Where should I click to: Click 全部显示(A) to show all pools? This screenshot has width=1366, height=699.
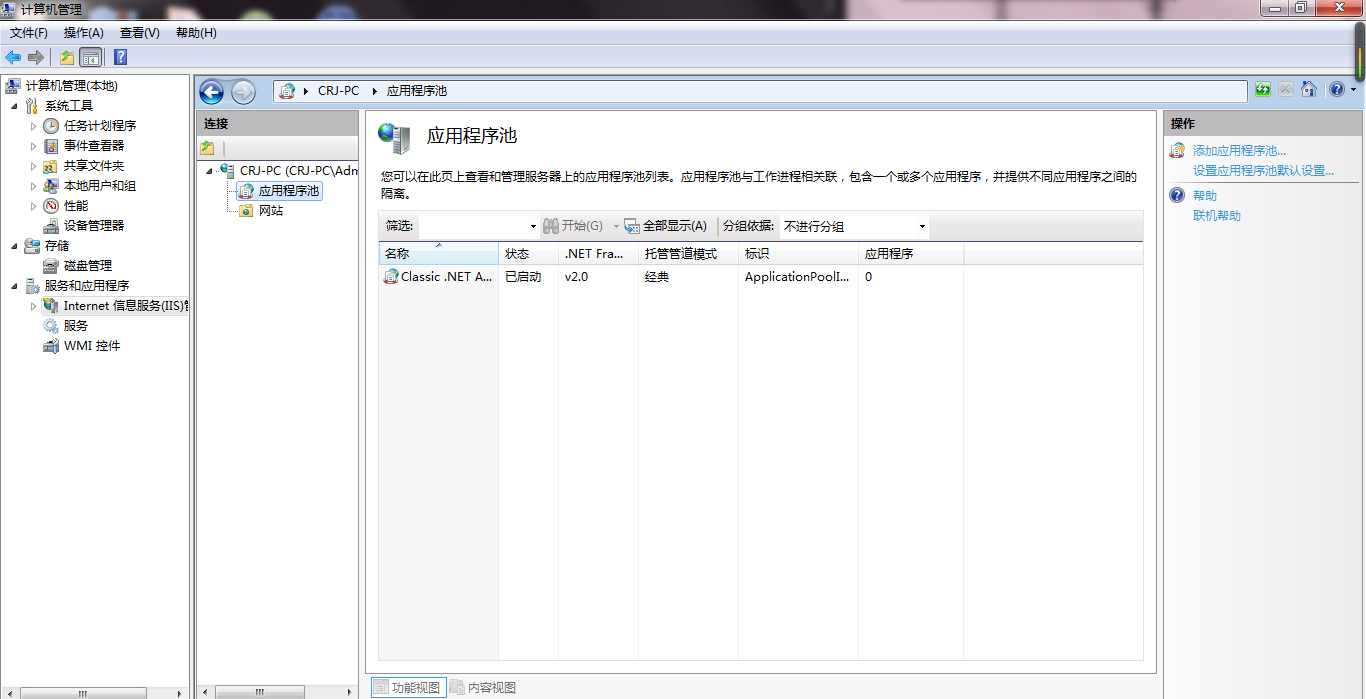point(674,225)
